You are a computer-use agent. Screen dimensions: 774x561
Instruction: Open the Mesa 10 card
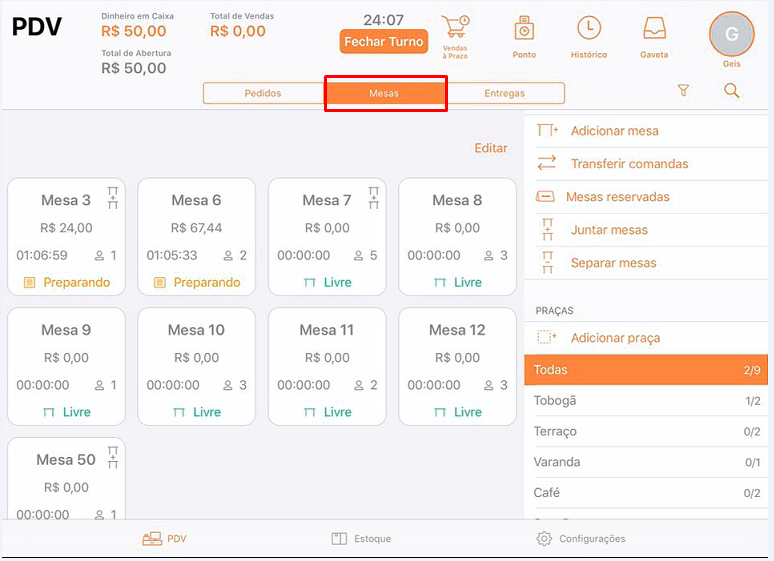(x=196, y=366)
